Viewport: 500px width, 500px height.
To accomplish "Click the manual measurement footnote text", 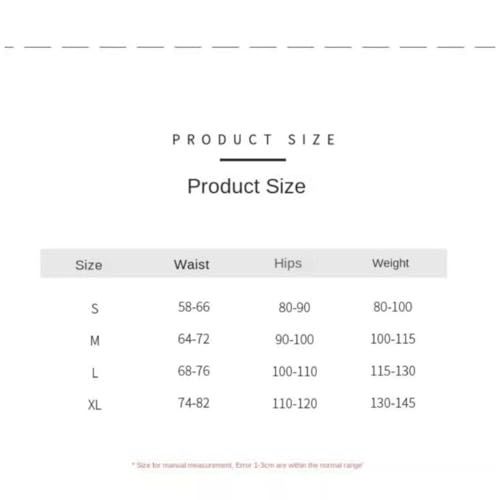I will point(247,465).
